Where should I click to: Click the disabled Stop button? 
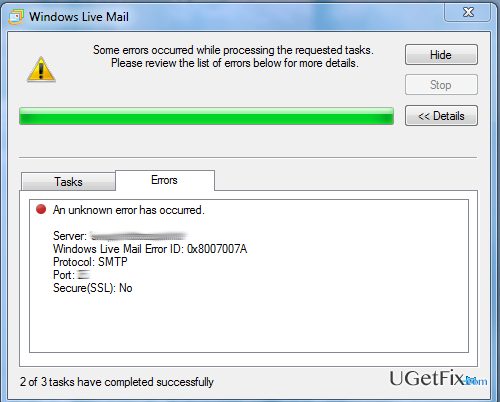point(441,85)
